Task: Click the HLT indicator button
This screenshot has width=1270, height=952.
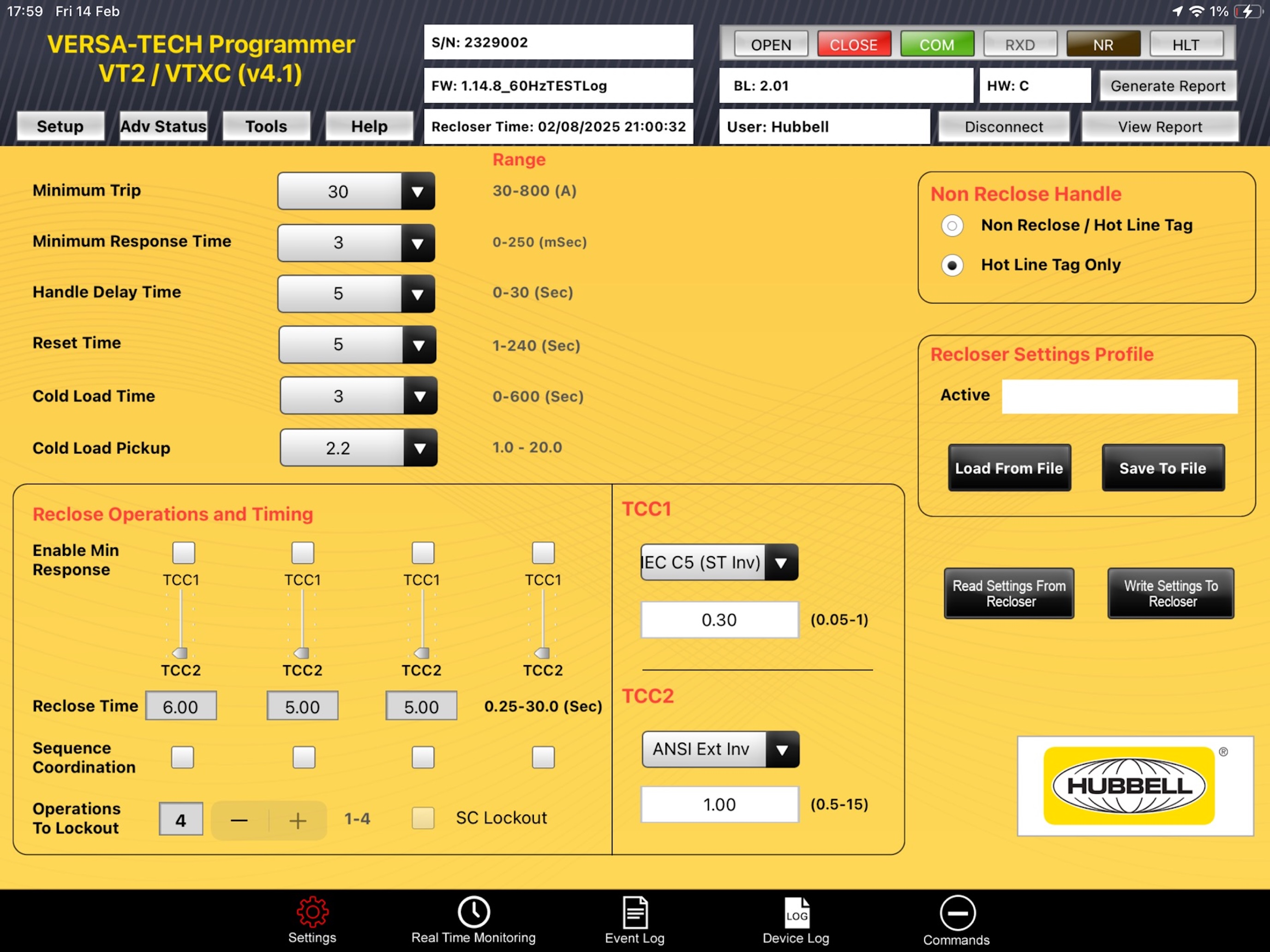Action: (1186, 44)
